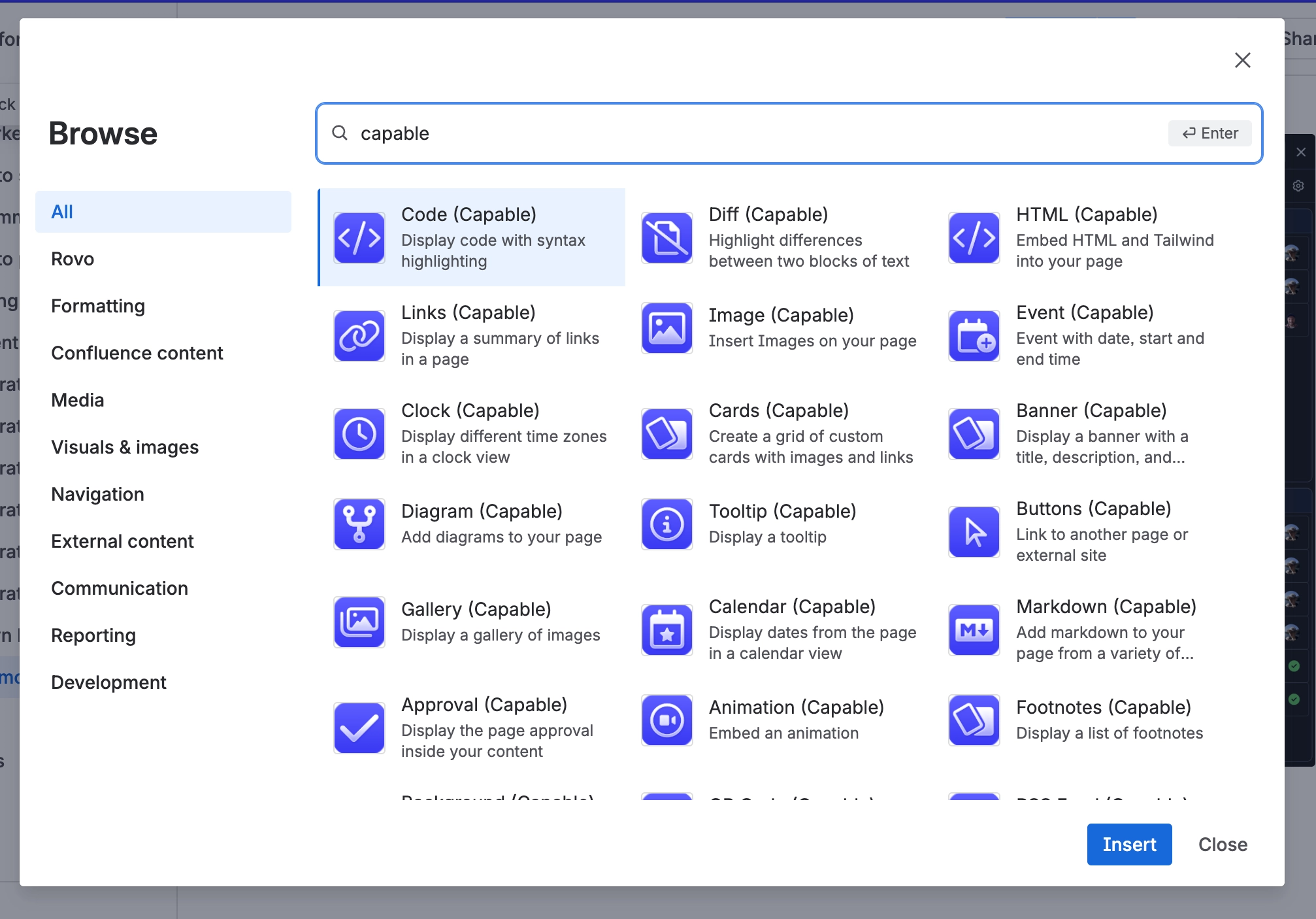Image resolution: width=1316 pixels, height=919 pixels.
Task: Pick the Event date macro icon
Action: 973,336
